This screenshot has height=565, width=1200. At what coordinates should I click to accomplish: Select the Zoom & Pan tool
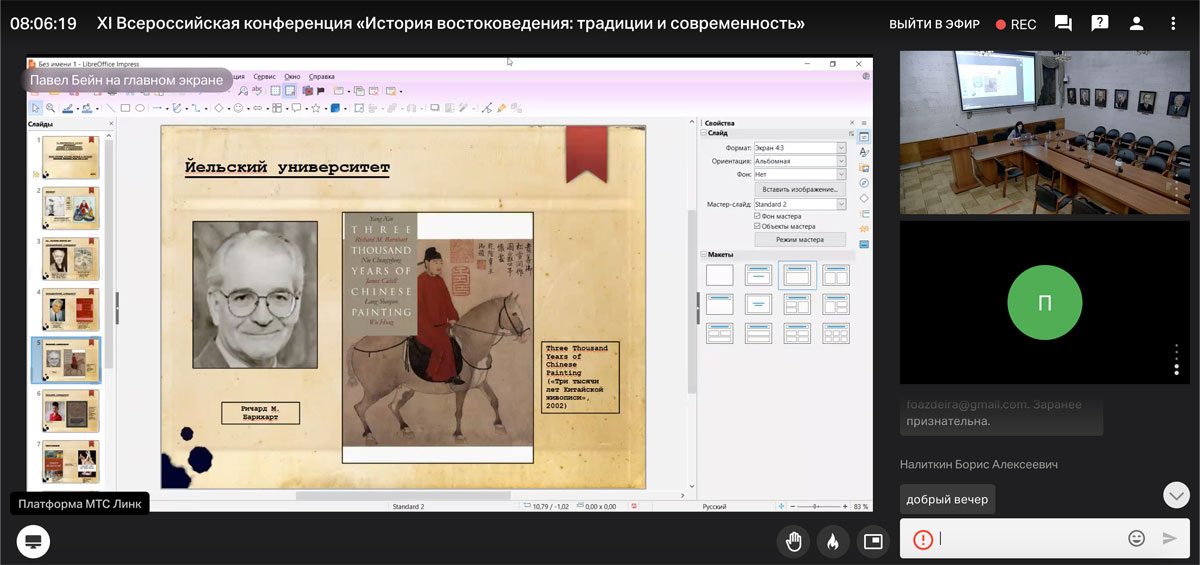pos(50,108)
